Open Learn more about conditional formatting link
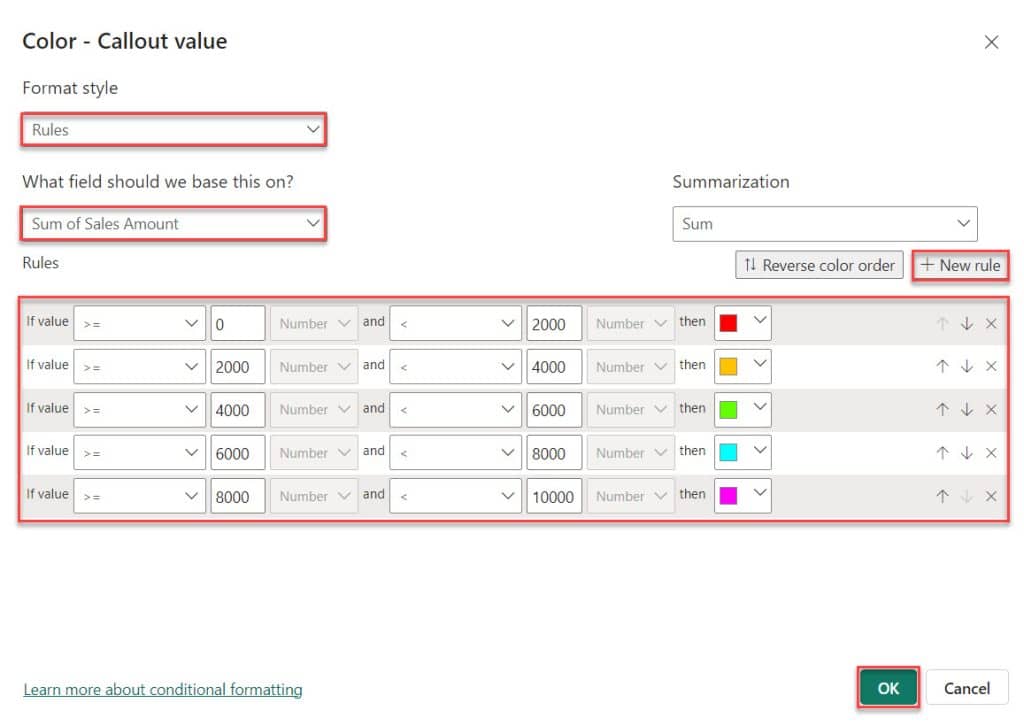 (163, 689)
